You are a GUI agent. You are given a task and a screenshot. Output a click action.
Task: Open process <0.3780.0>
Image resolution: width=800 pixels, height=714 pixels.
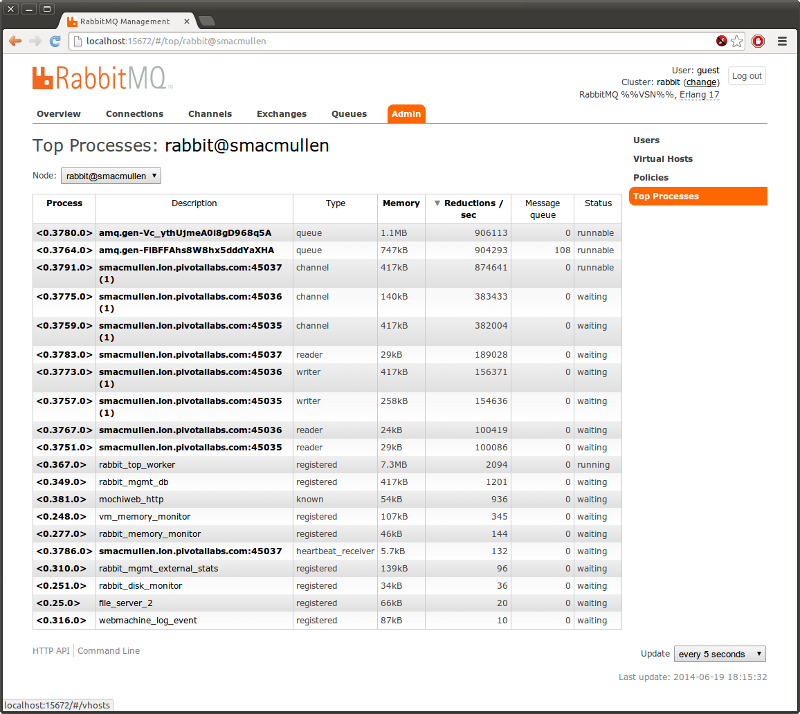point(64,233)
